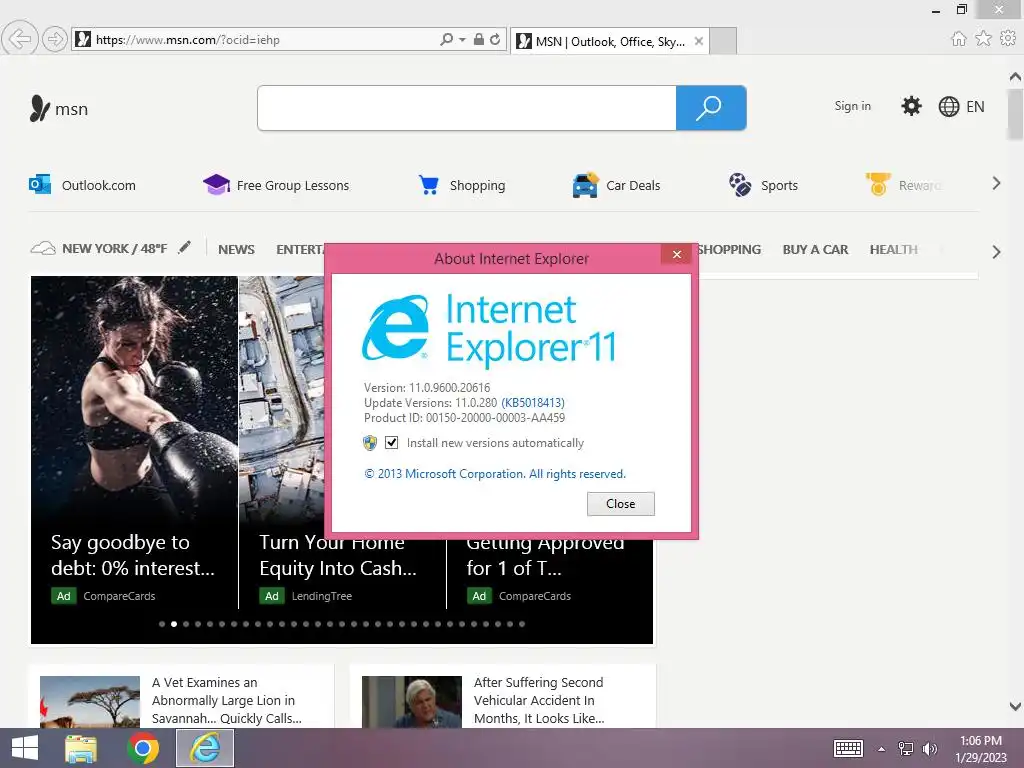1024x768 pixels.
Task: Open the NEWS category
Action: pos(236,249)
